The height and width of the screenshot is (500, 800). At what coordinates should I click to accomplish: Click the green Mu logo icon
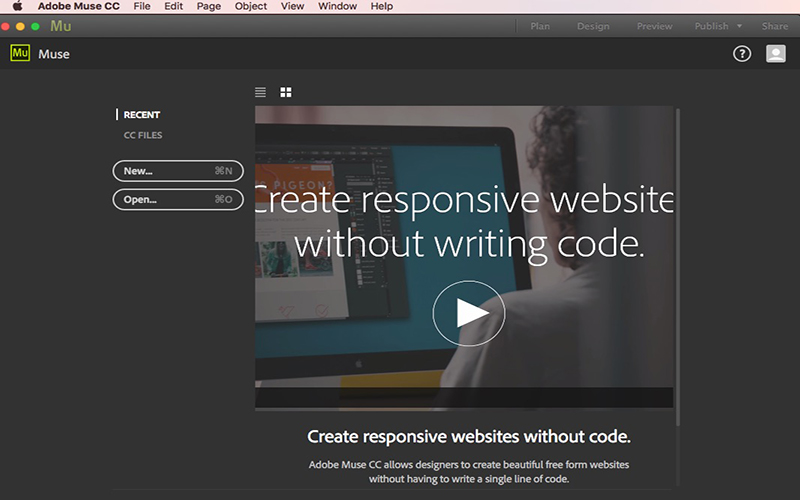(x=20, y=53)
